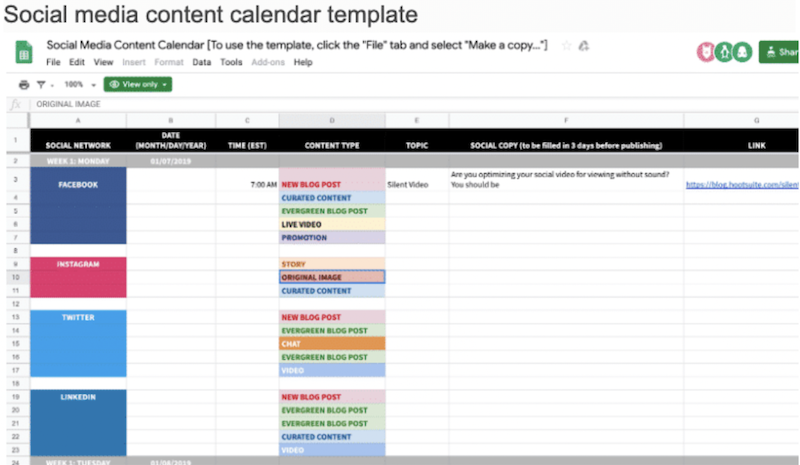Select LinkedIn's CURATED CONTENT cell in row 22
Screen dimensions: 800x465
[x=332, y=436]
